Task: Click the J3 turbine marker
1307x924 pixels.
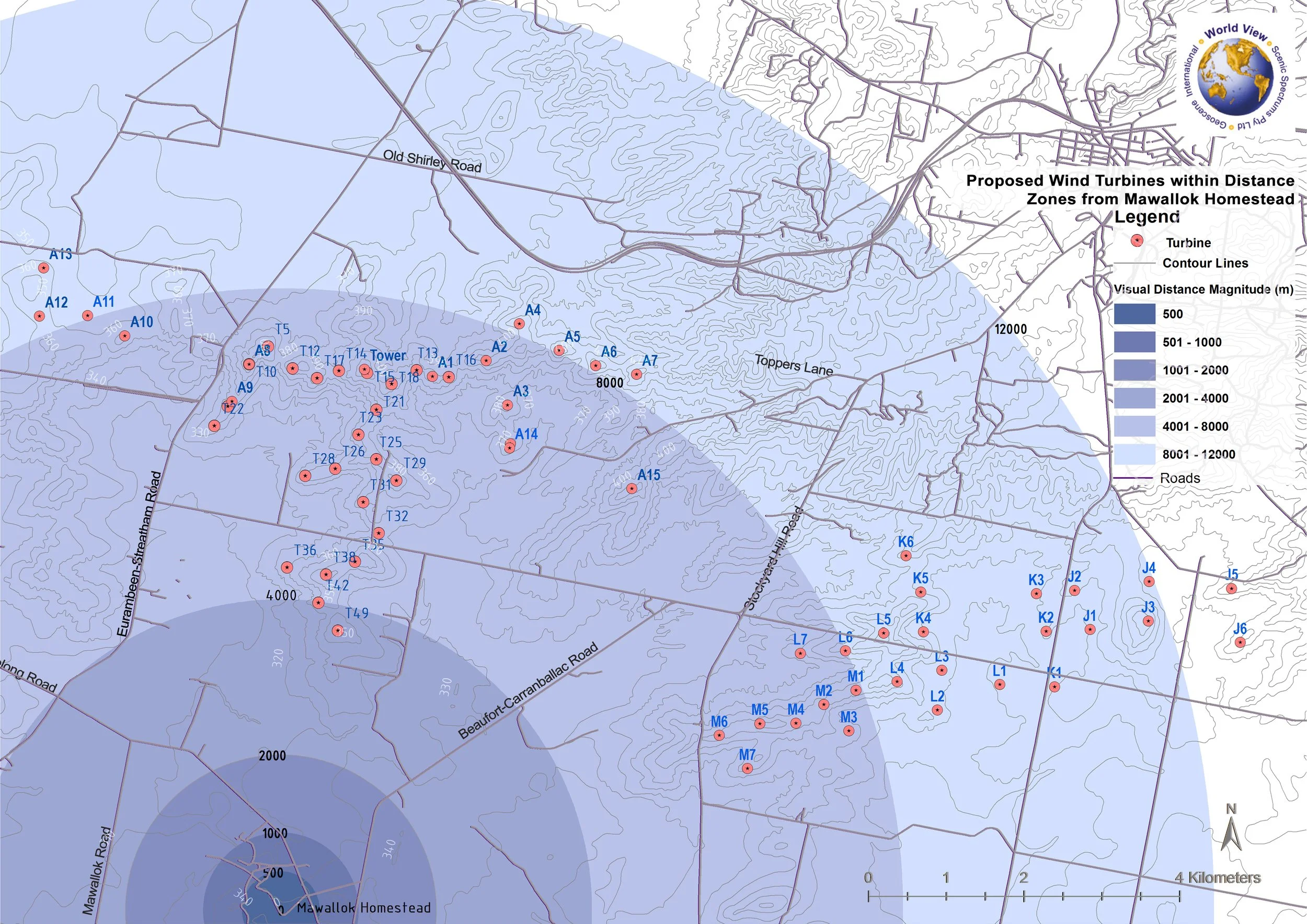Action: coord(1148,621)
